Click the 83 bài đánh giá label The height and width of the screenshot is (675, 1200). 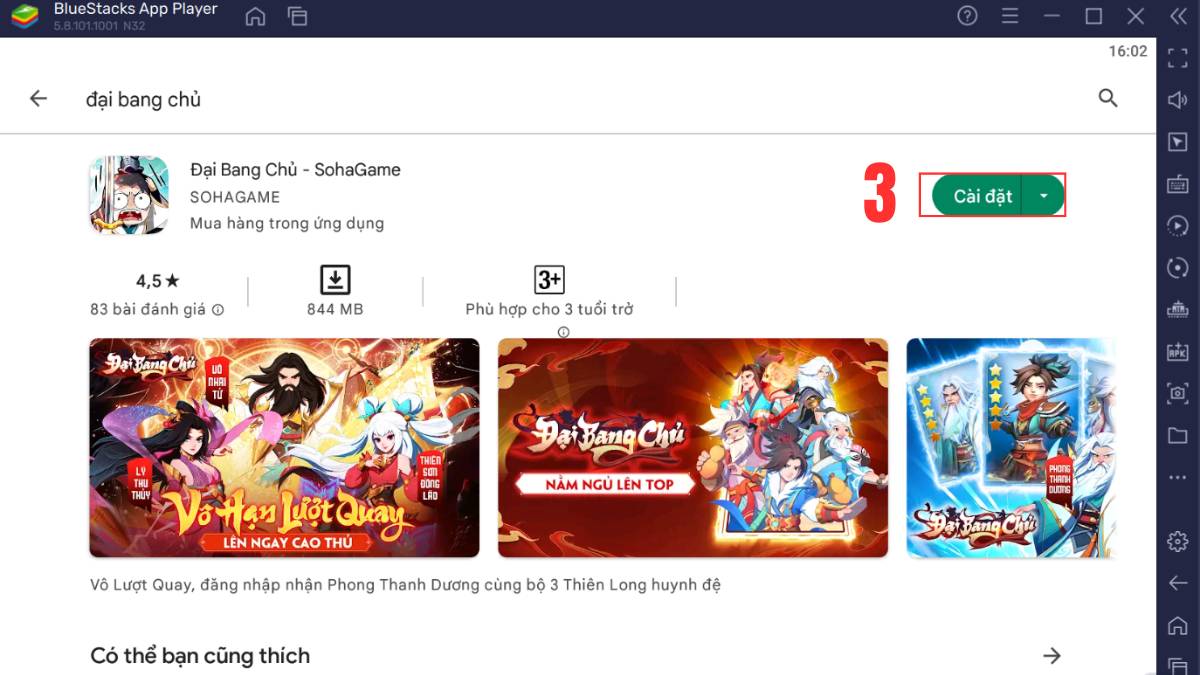(x=148, y=309)
